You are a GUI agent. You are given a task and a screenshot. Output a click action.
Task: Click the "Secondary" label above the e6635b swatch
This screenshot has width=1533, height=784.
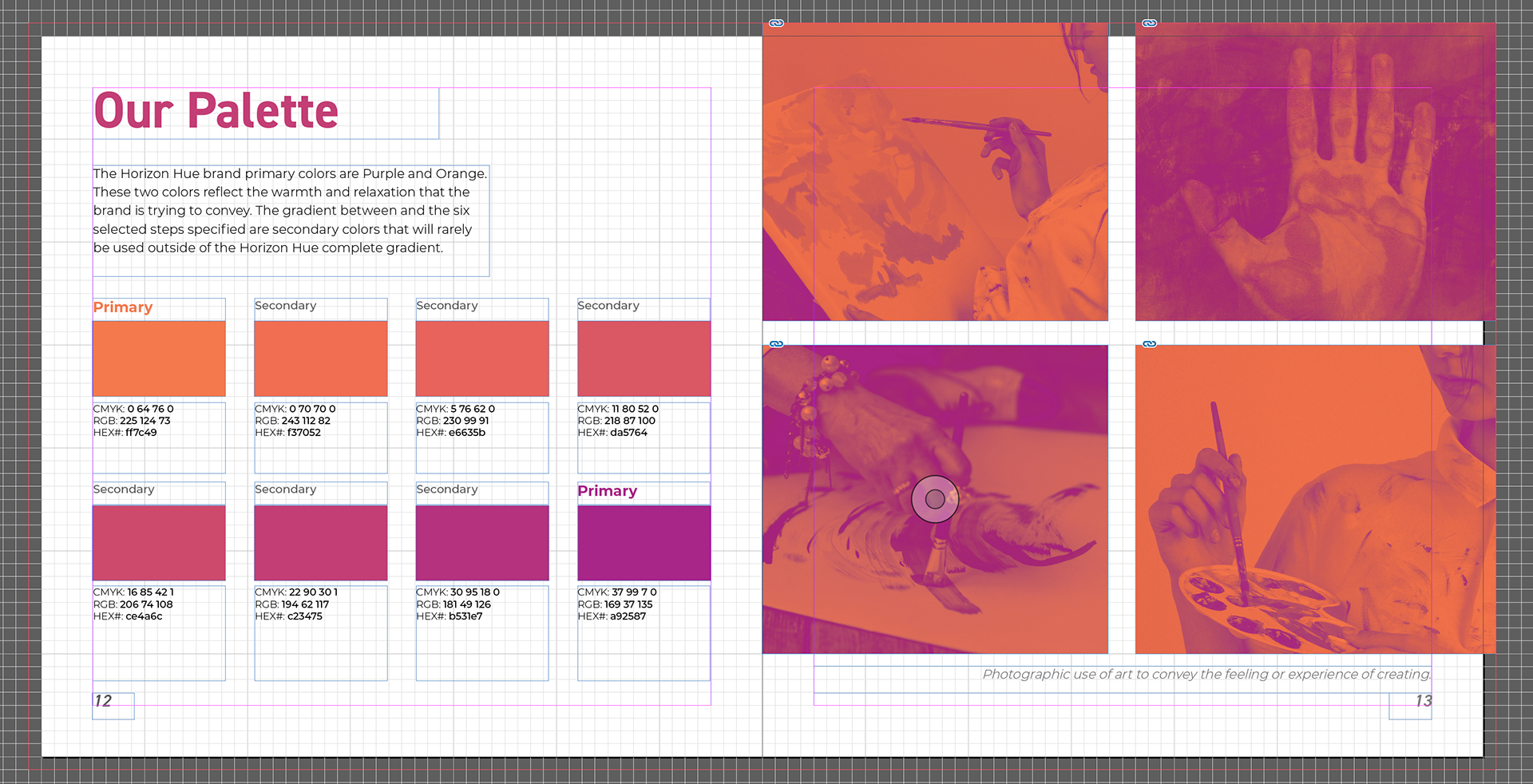(447, 306)
